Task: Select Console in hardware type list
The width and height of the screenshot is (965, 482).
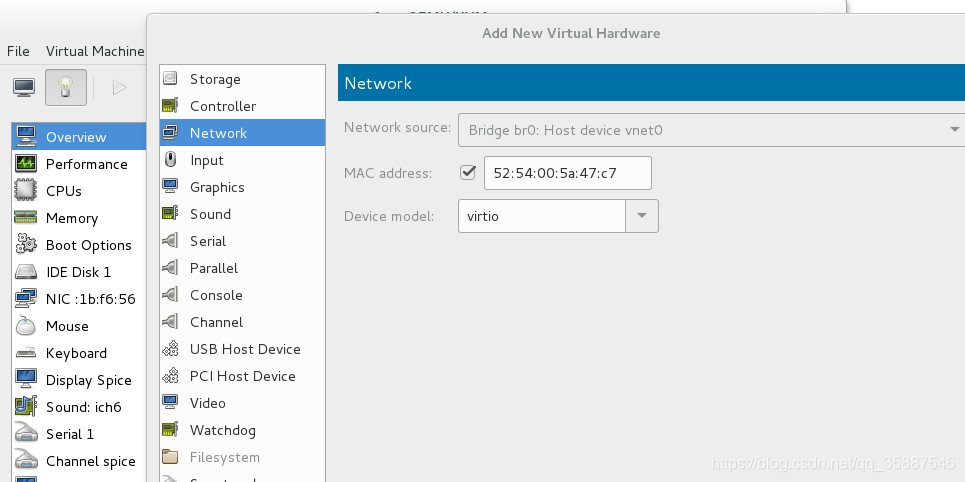Action: click(x=242, y=295)
